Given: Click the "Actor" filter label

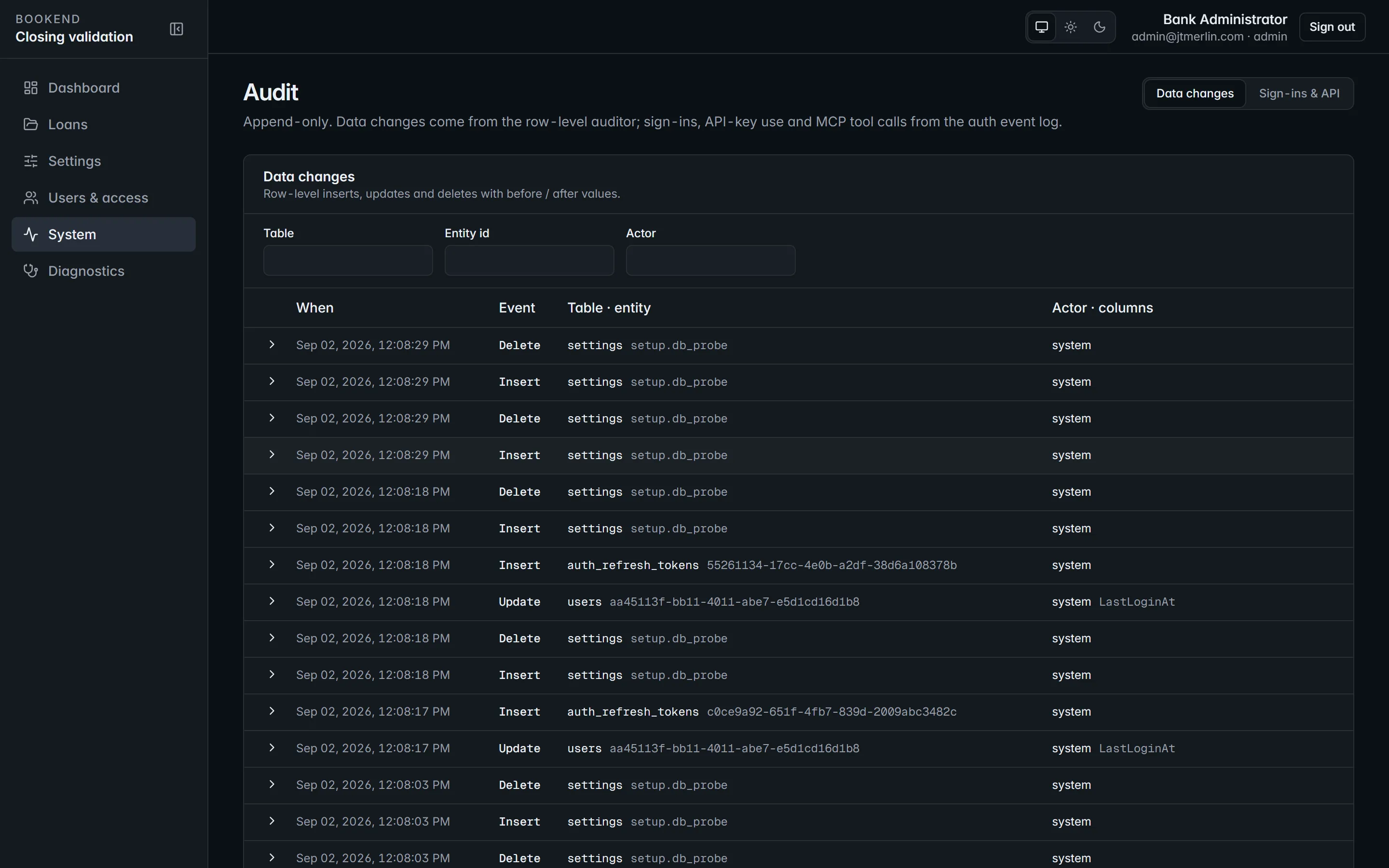Looking at the screenshot, I should 640,234.
